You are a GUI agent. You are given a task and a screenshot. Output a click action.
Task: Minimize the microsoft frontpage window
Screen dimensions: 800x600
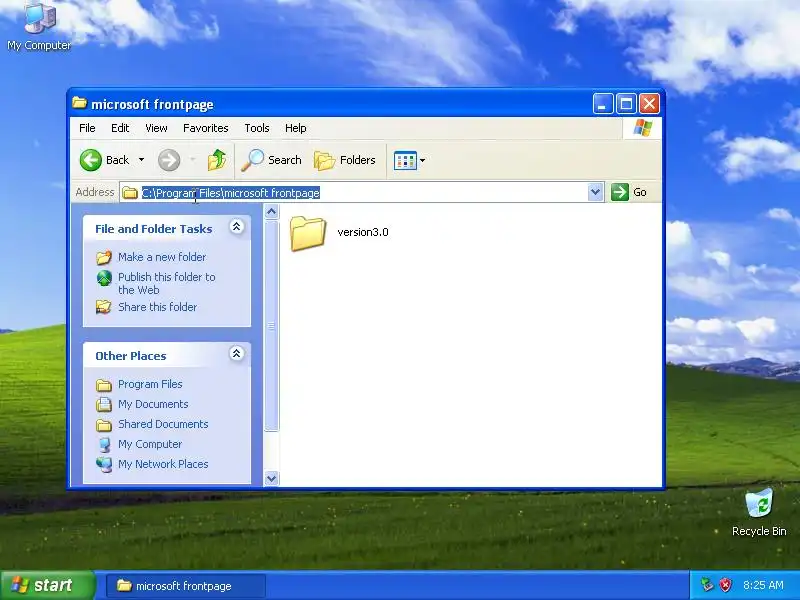pyautogui.click(x=603, y=104)
